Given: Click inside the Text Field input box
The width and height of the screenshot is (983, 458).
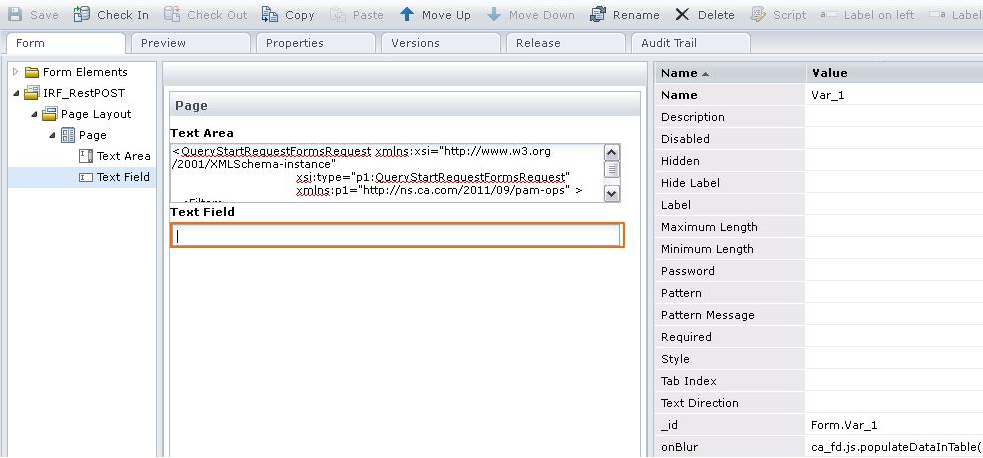Looking at the screenshot, I should pyautogui.click(x=397, y=236).
